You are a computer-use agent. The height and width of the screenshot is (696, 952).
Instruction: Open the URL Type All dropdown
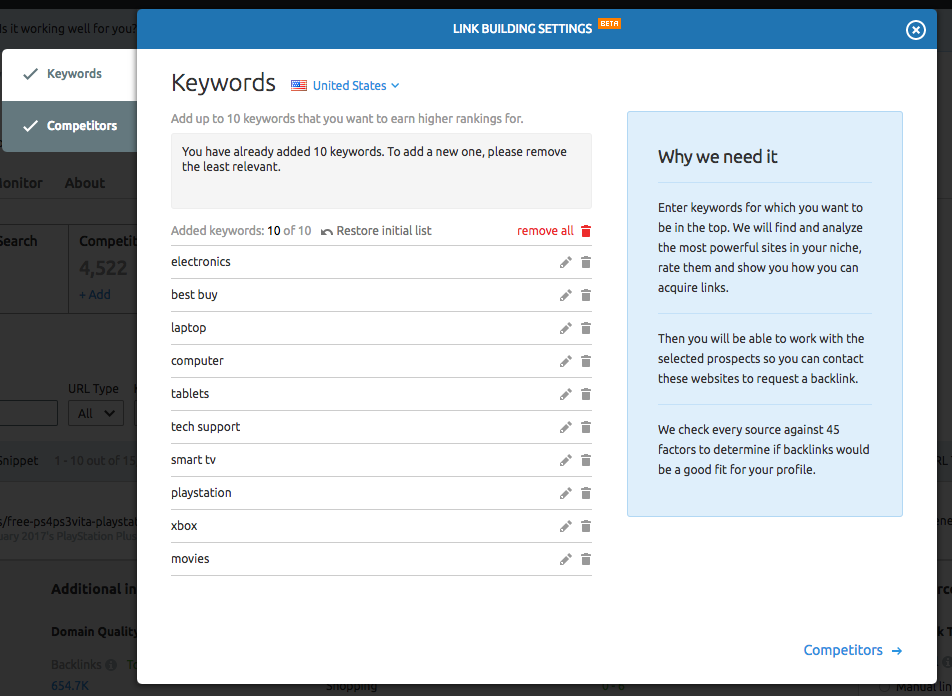pos(96,414)
